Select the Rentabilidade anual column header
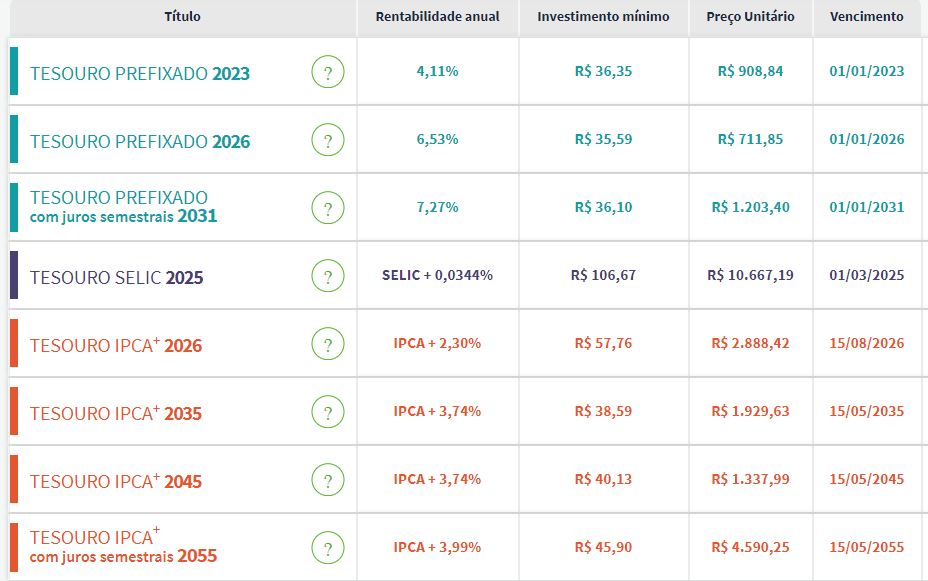This screenshot has height=581, width=928. pyautogui.click(x=437, y=17)
